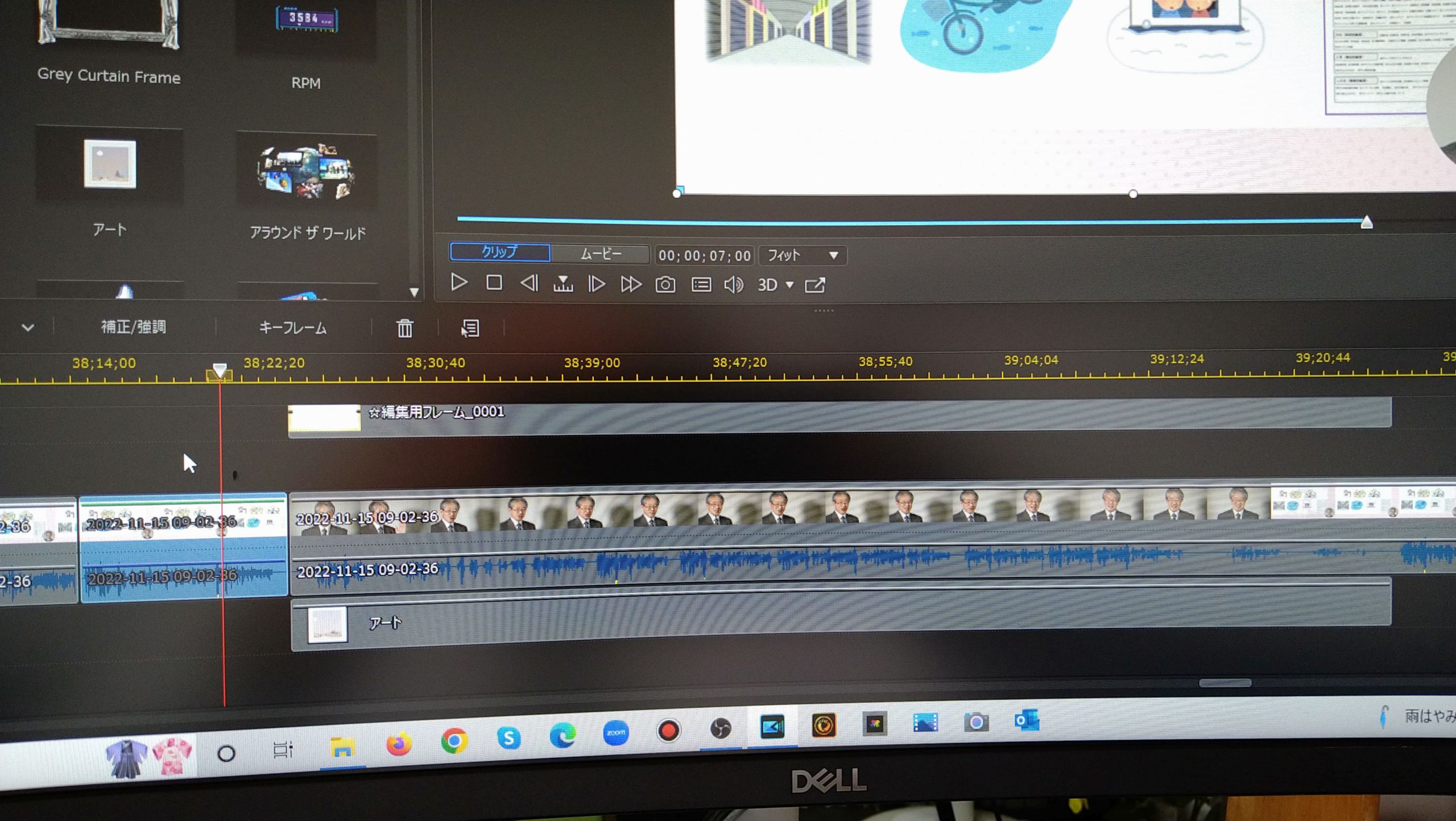Viewport: 1456px width, 821px height.
Task: Step back one frame in the preview
Action: click(x=529, y=283)
